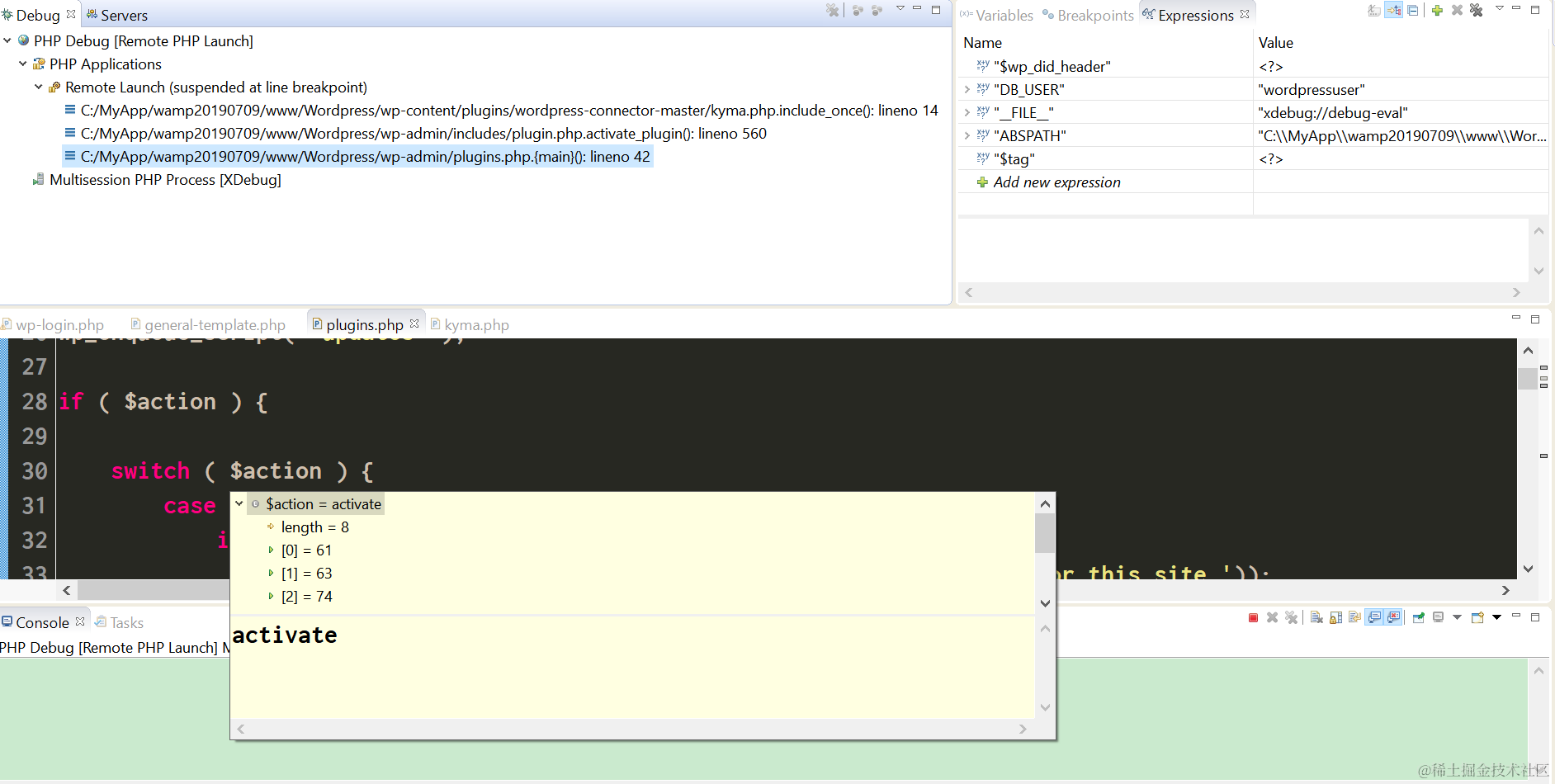
Task: Click hover popup vertical scrollbar down arrow
Action: [x=1045, y=603]
